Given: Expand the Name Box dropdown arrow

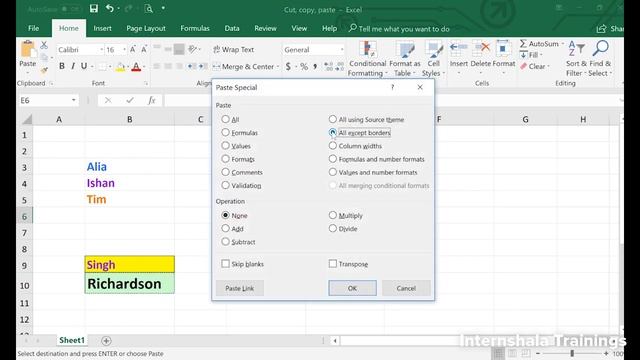Looking at the screenshot, I should [73, 100].
